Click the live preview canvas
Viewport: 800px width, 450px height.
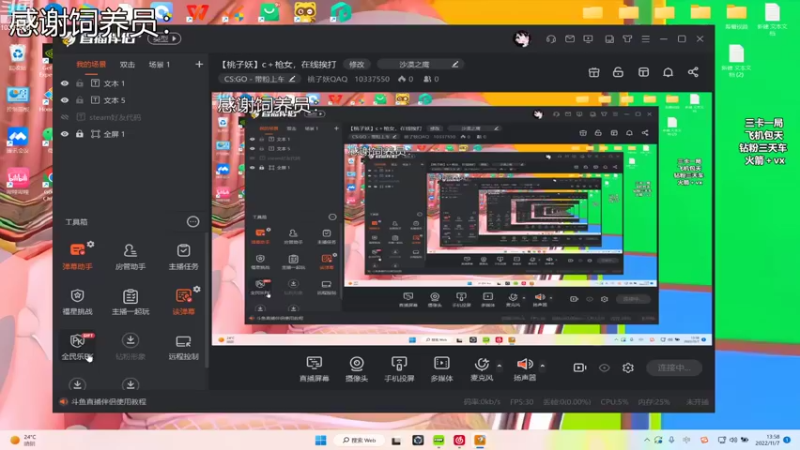[x=462, y=219]
